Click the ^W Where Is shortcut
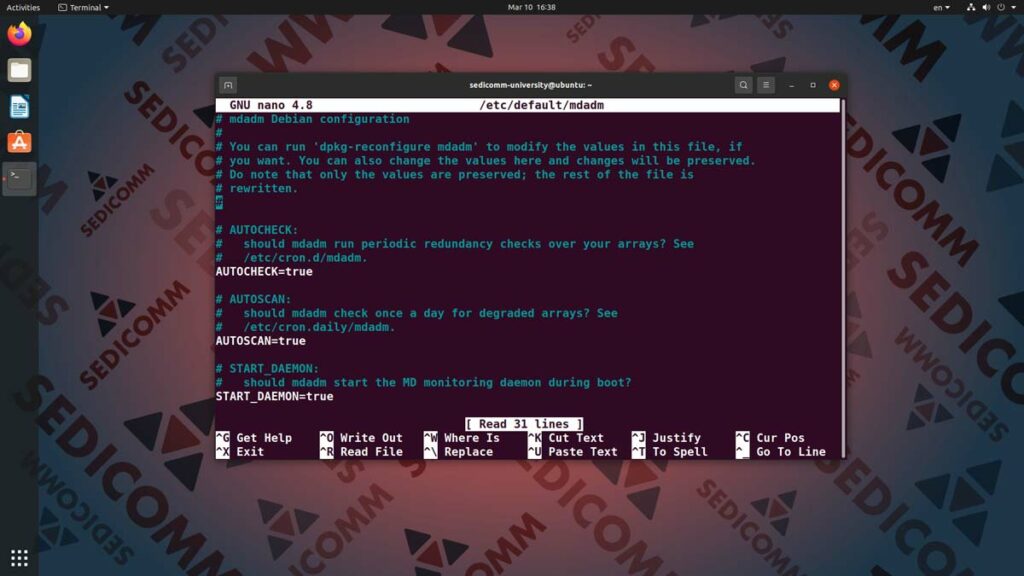1024x576 pixels. click(462, 438)
